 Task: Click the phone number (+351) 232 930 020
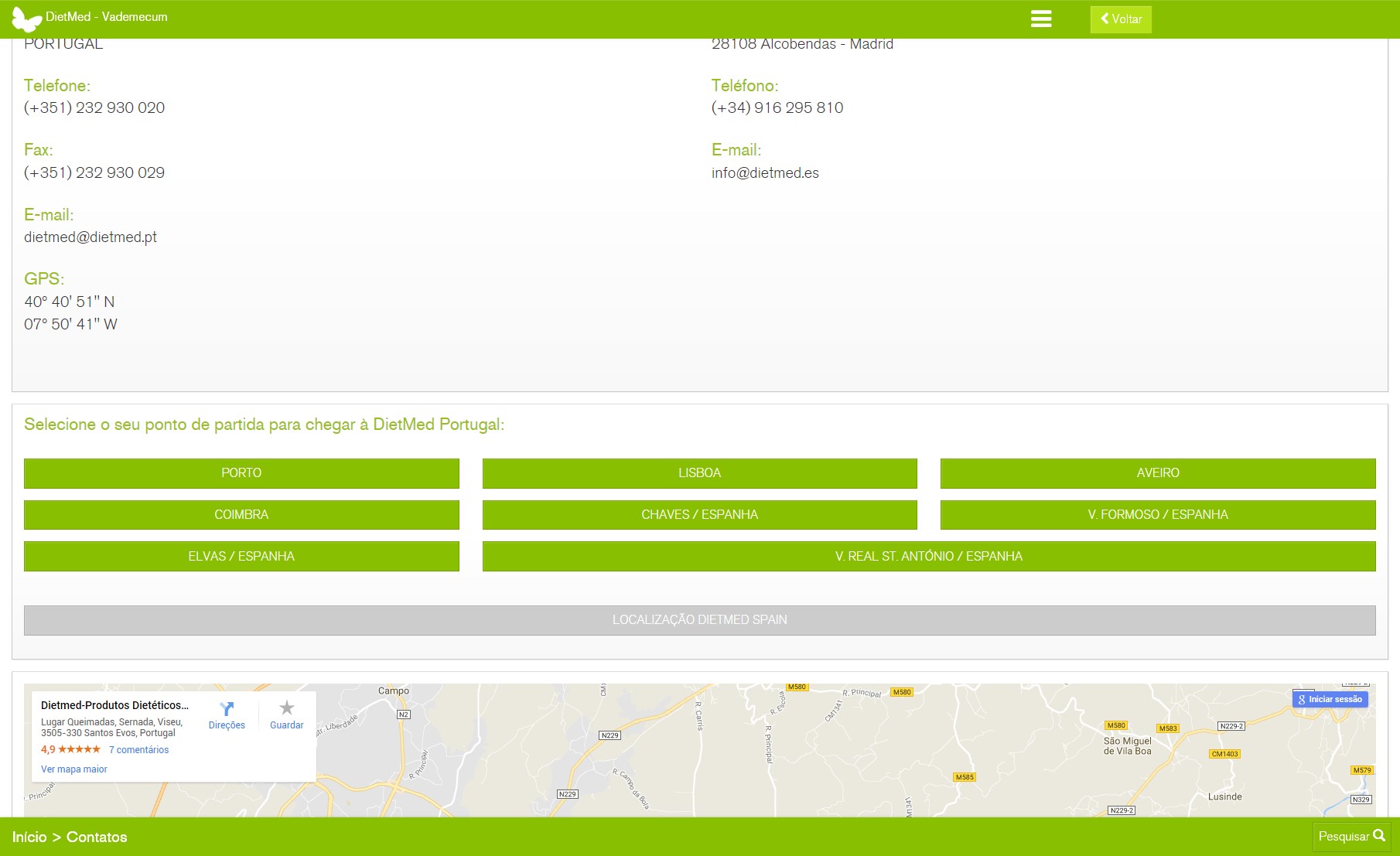[94, 108]
